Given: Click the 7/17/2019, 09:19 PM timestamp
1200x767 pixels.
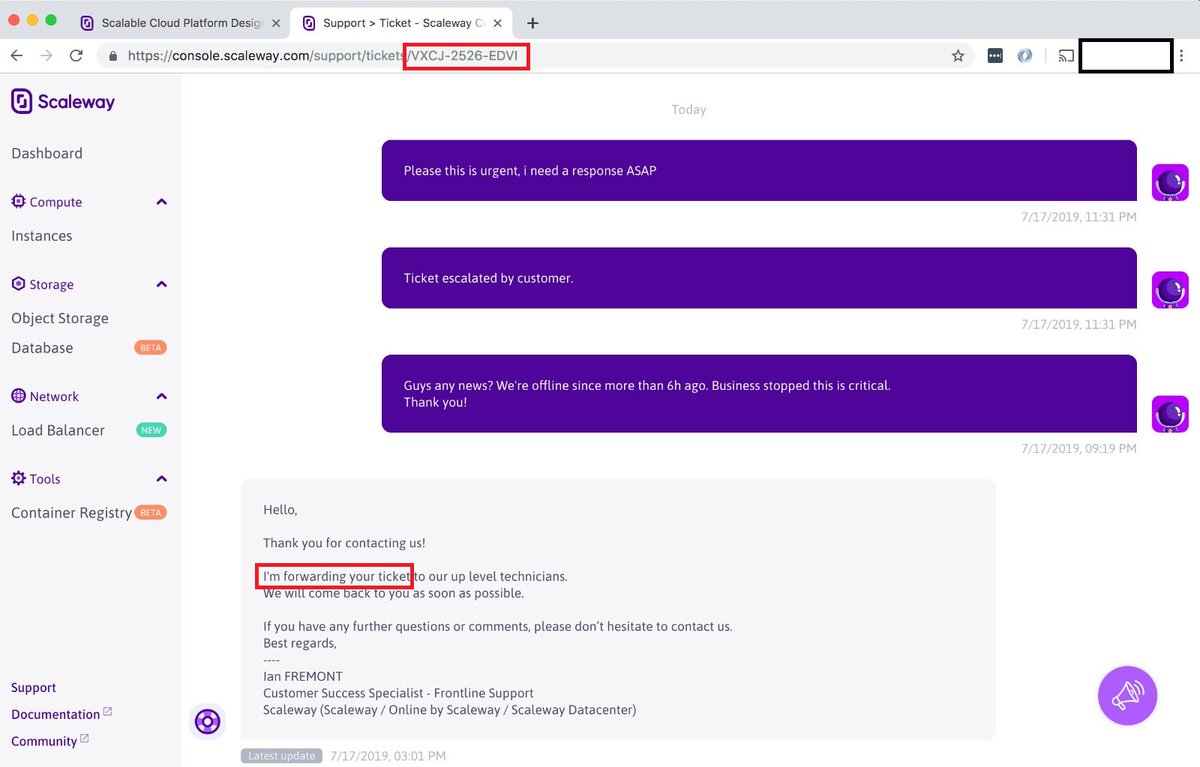Looking at the screenshot, I should pos(1079,449).
